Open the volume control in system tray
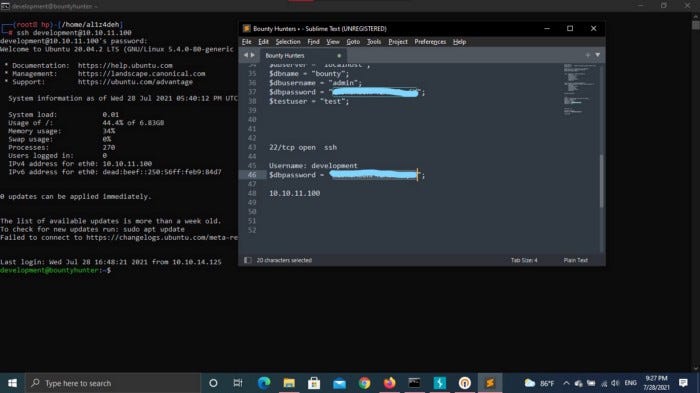The height and width of the screenshot is (393, 700). pyautogui.click(x=615, y=383)
